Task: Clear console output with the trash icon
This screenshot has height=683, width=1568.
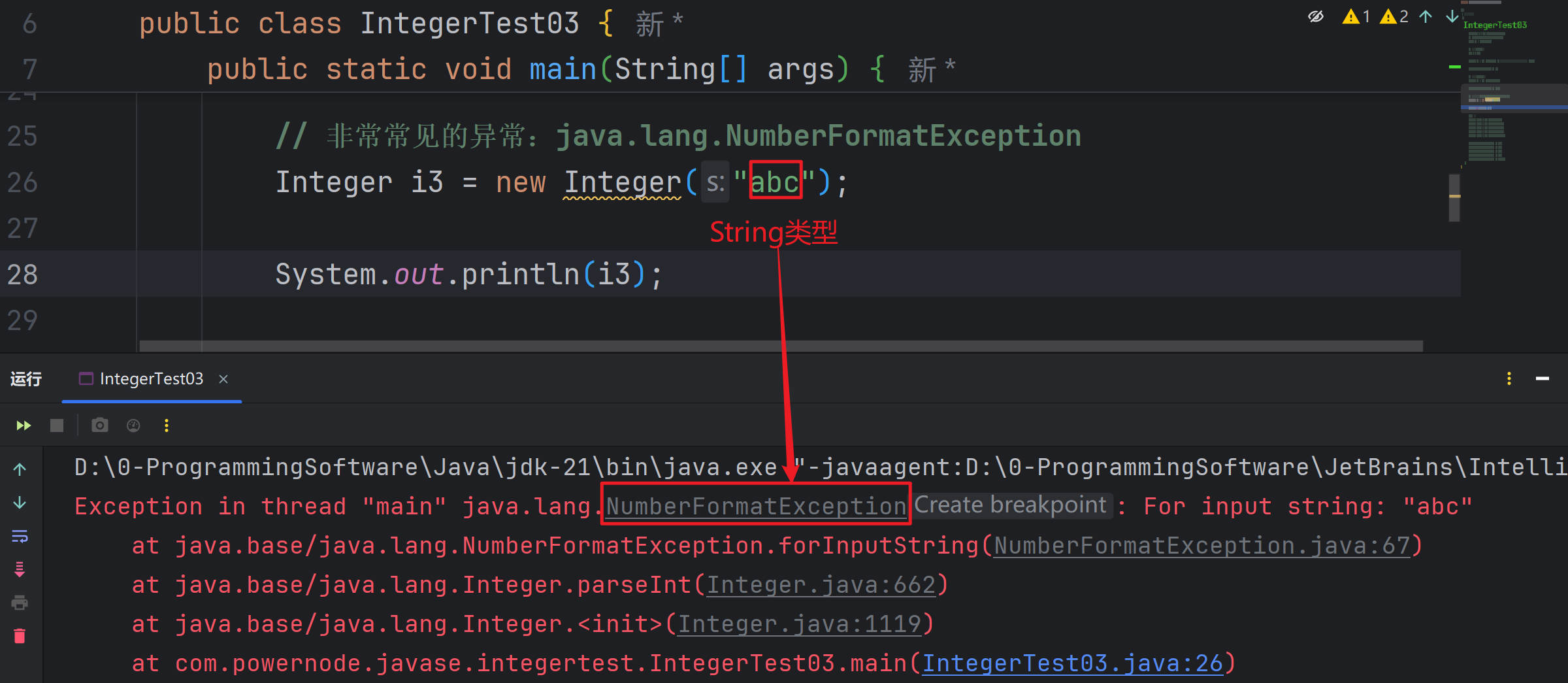Action: pyautogui.click(x=20, y=636)
